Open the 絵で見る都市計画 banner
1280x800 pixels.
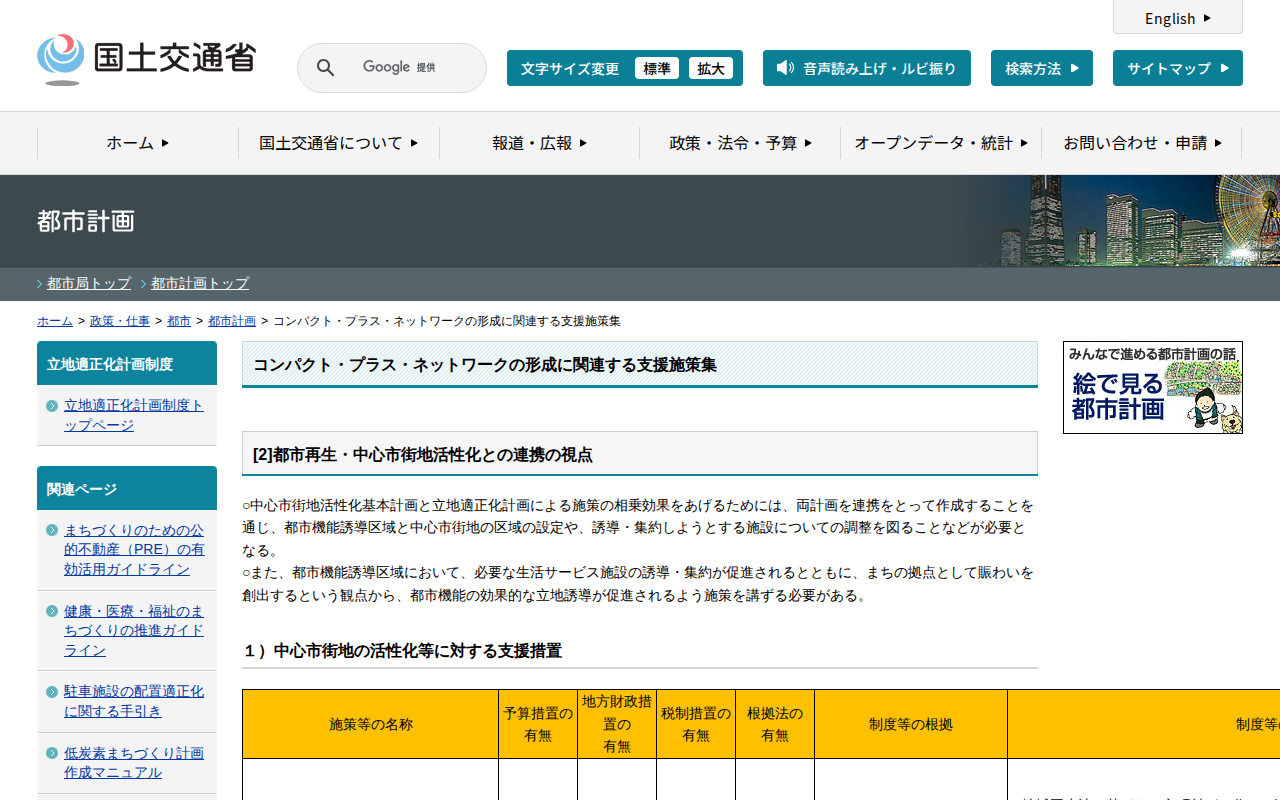[1152, 387]
